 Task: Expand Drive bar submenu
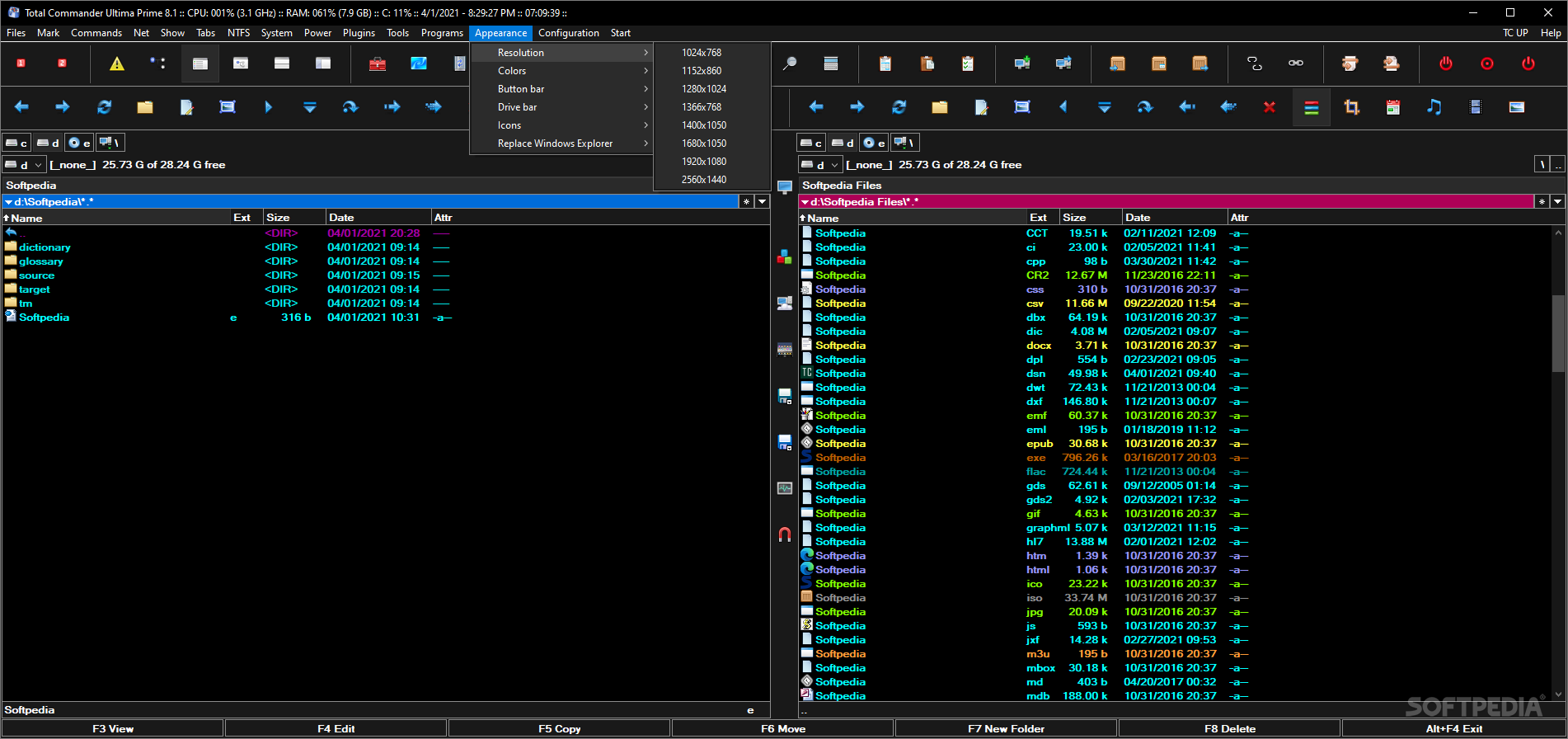pyautogui.click(x=561, y=107)
